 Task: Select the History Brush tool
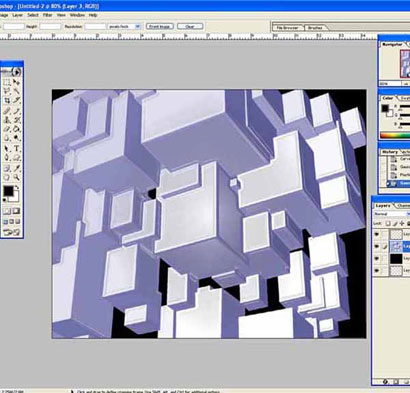click(16, 120)
